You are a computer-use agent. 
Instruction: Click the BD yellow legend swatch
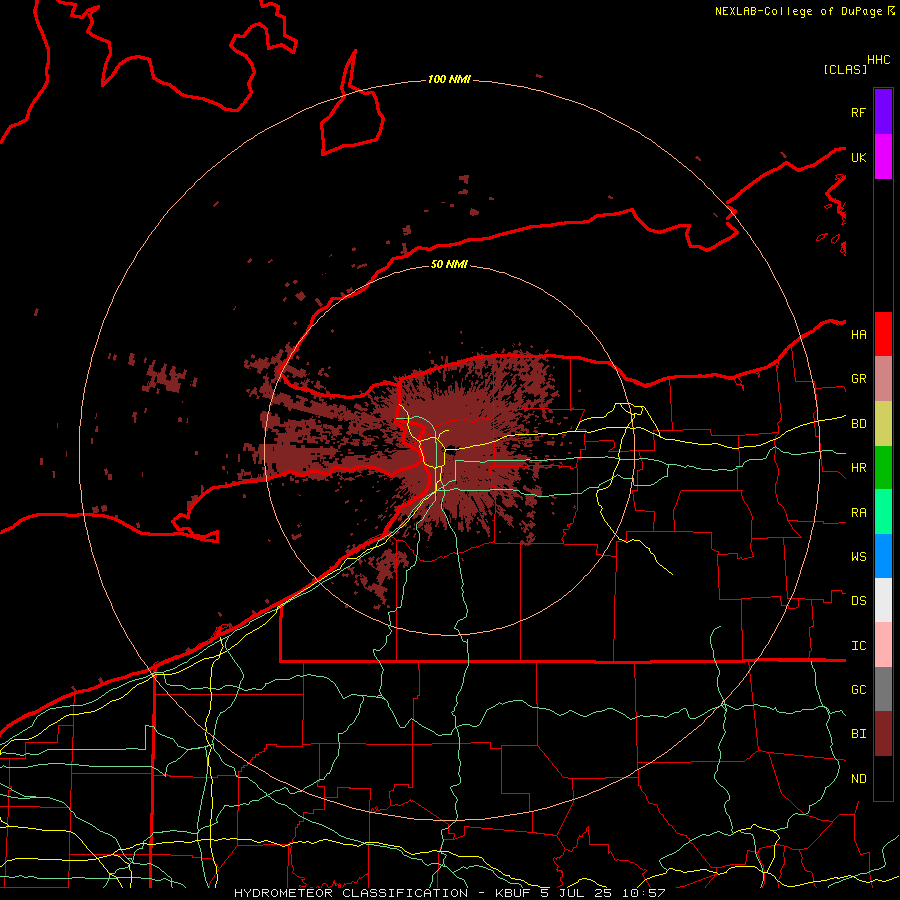tap(883, 424)
